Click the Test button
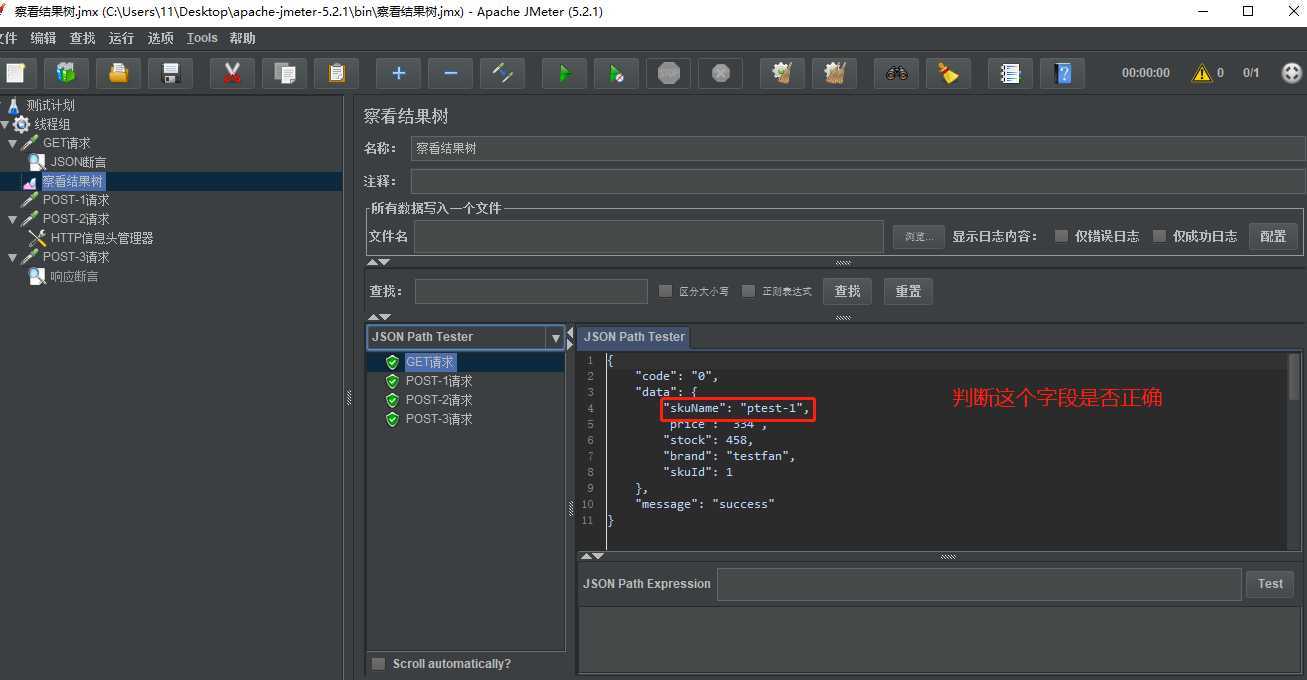The image size is (1307, 680). pyautogui.click(x=1270, y=584)
